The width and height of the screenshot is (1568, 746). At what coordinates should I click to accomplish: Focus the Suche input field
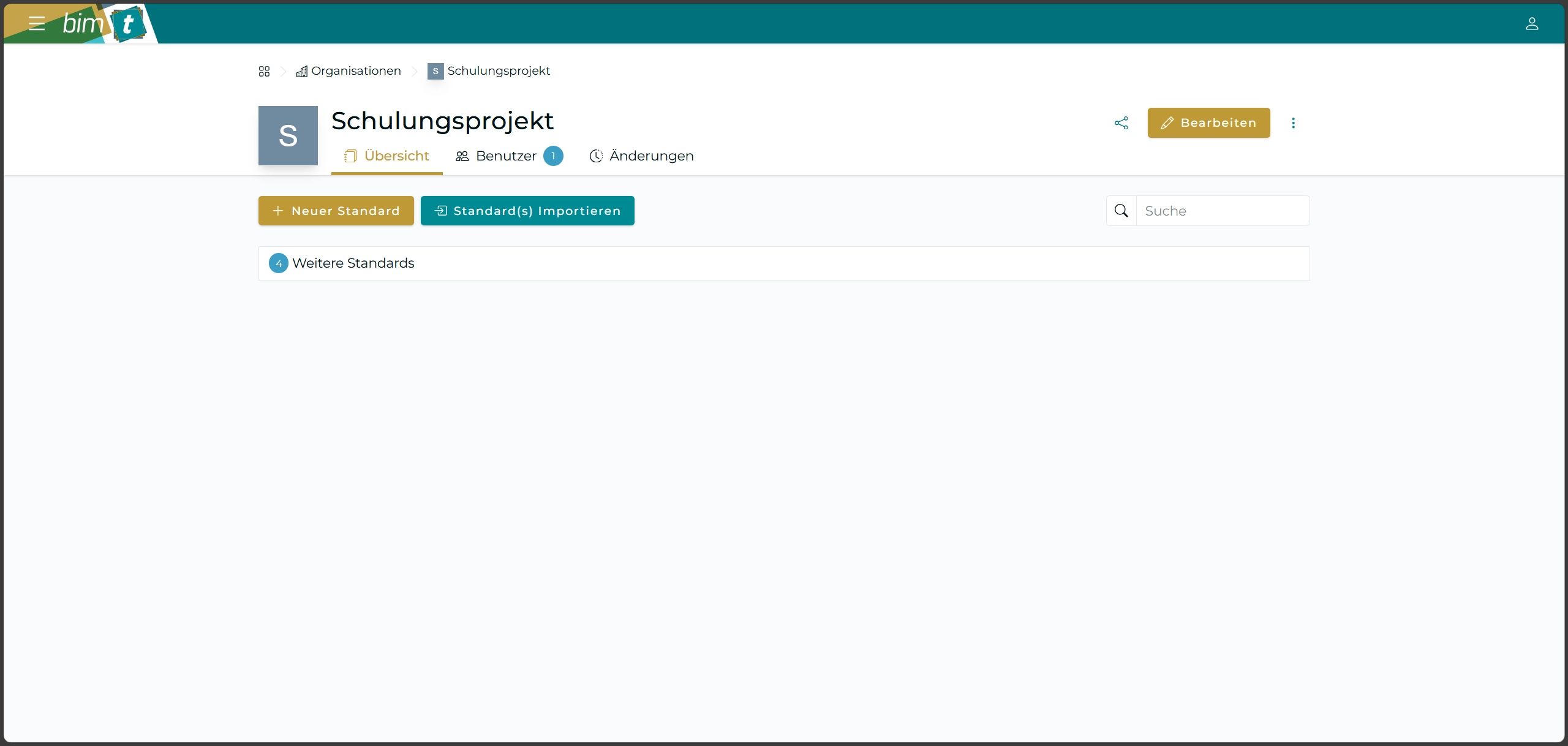(x=1222, y=211)
